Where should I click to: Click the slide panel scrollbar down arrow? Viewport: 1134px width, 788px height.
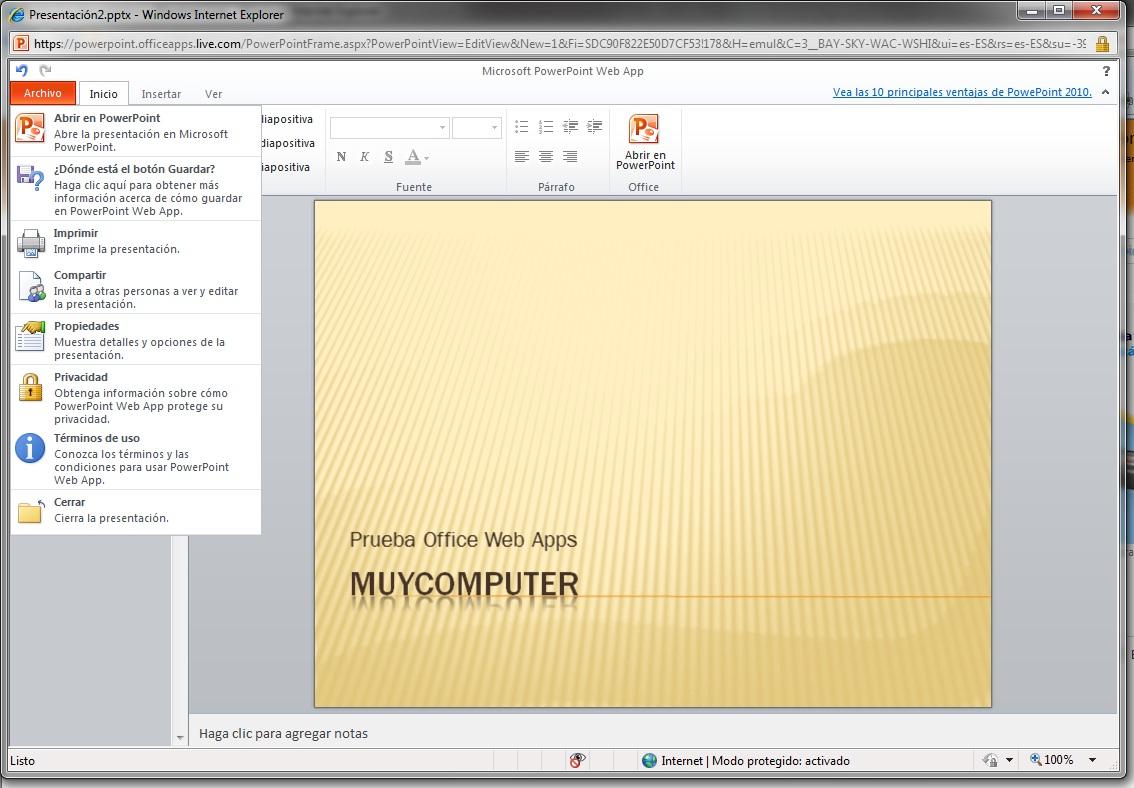(x=180, y=737)
